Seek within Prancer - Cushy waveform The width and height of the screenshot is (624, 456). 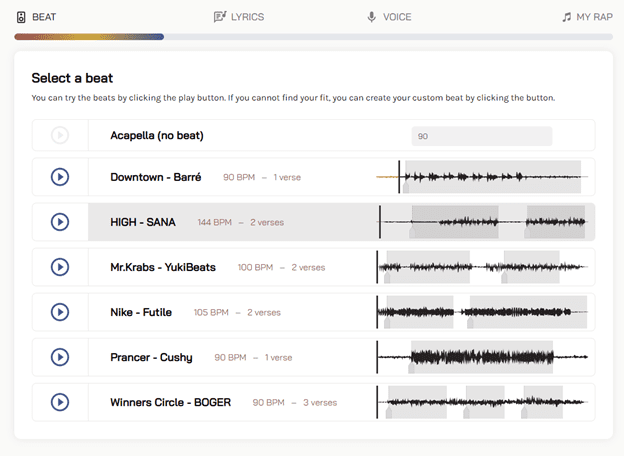(x=485, y=357)
